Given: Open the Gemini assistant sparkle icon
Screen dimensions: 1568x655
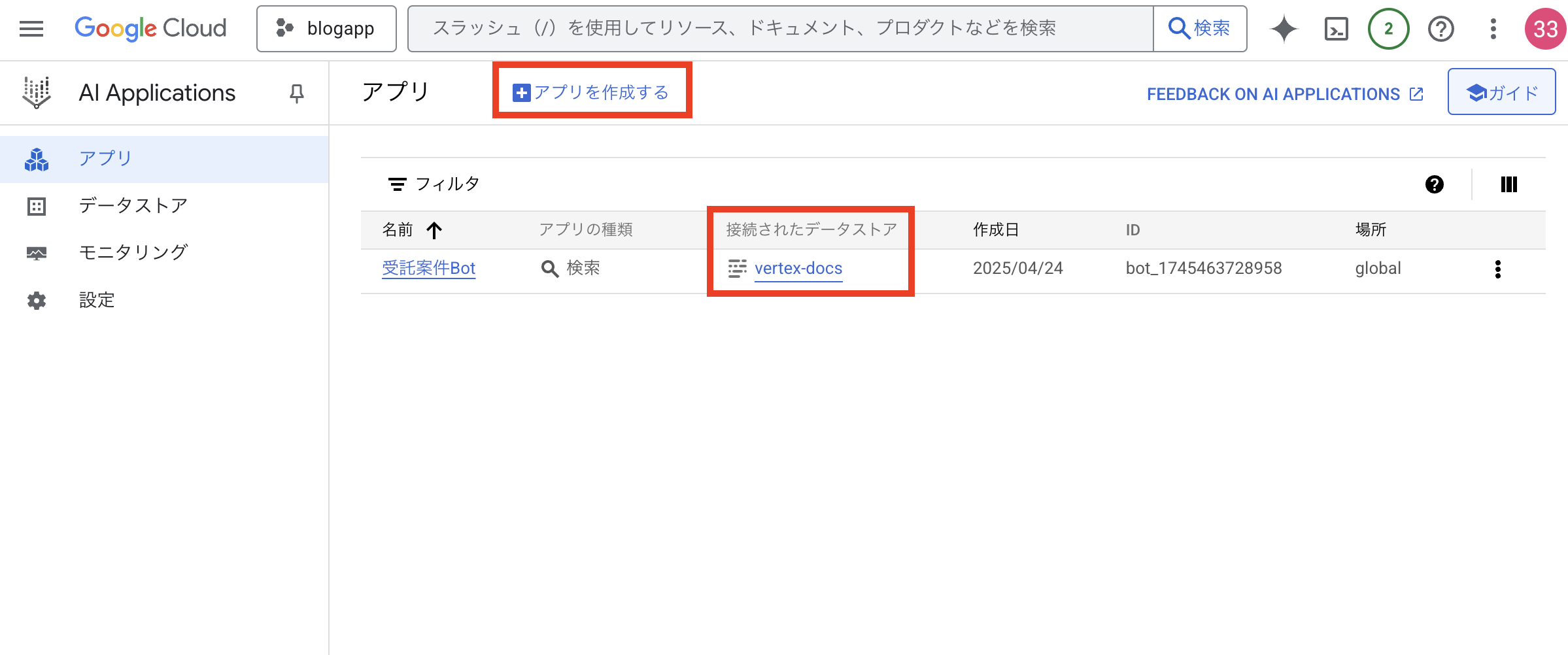Looking at the screenshot, I should 1284,28.
